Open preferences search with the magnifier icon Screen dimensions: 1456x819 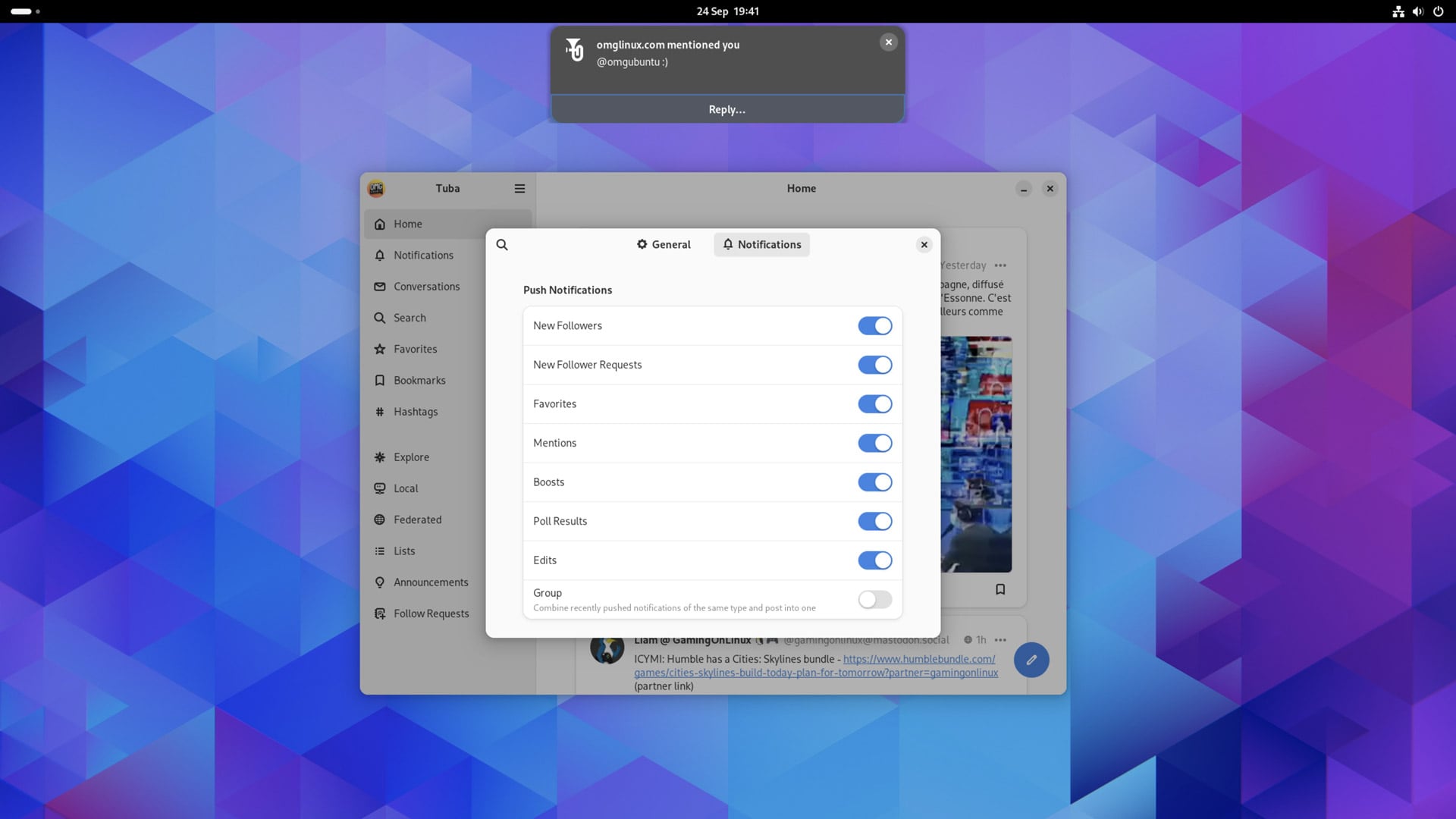(502, 244)
